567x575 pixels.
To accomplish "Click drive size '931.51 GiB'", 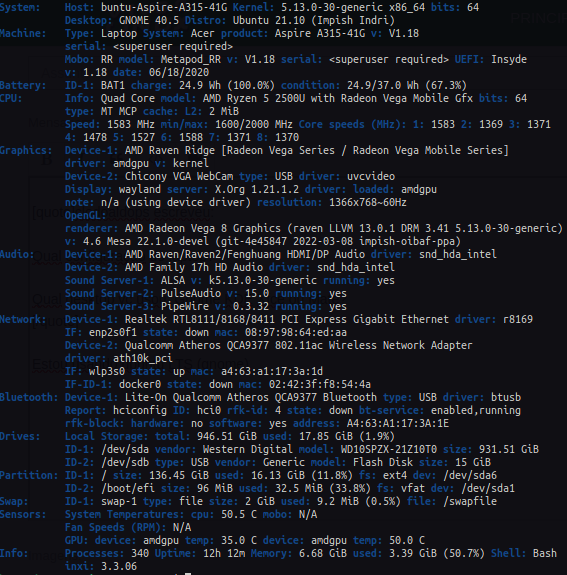I will (509, 450).
